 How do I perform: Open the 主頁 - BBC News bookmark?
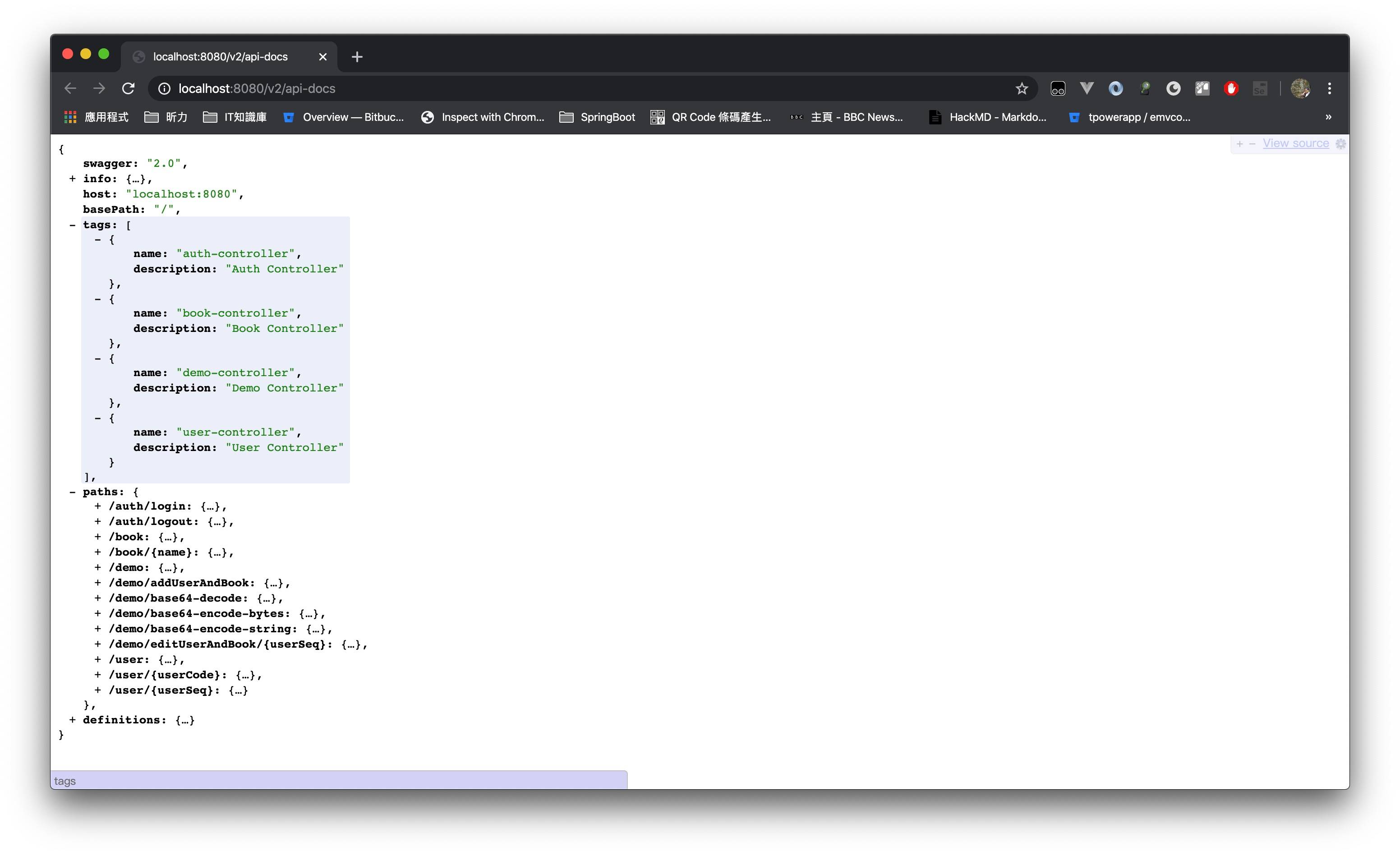click(x=847, y=117)
